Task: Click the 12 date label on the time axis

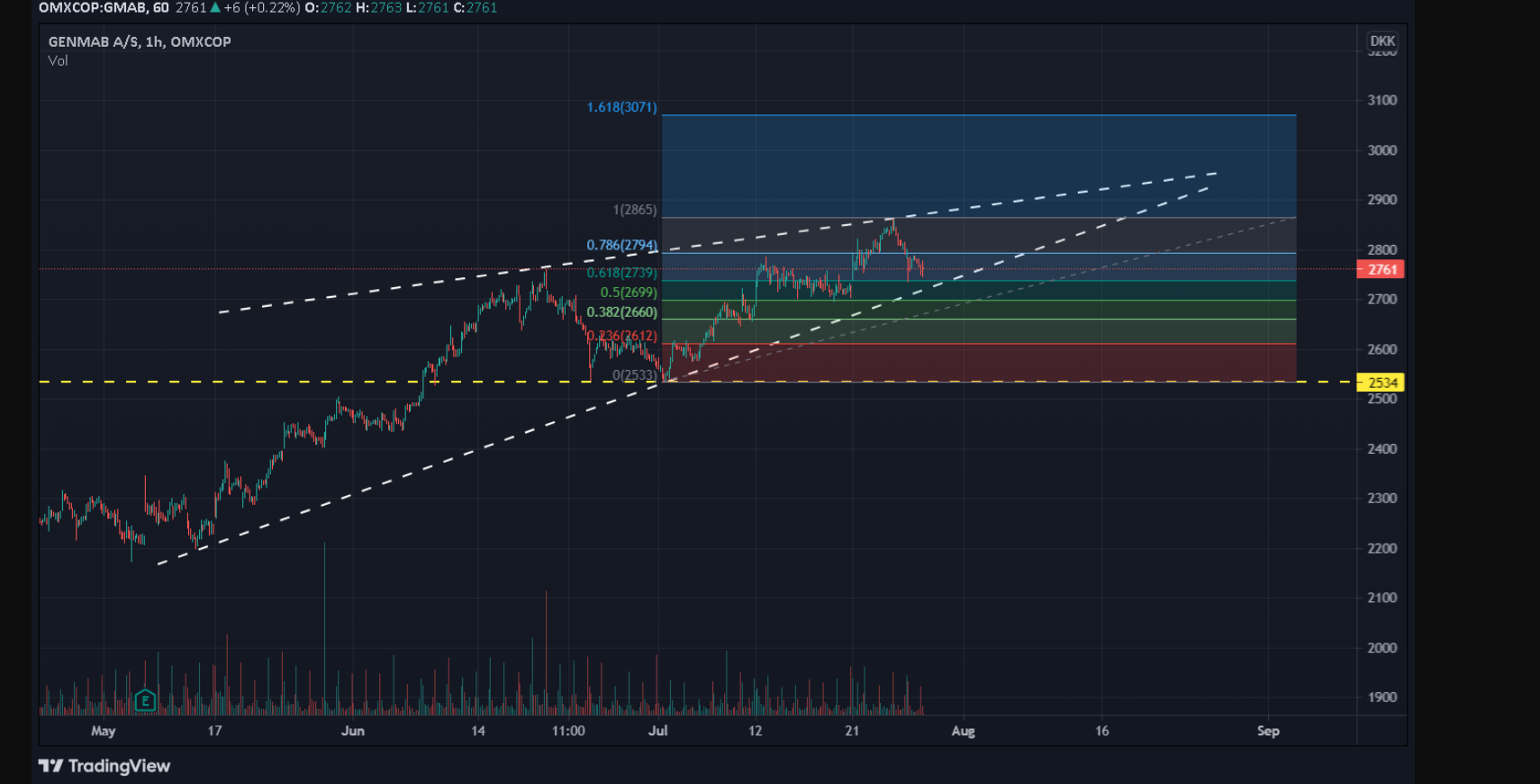Action: [x=755, y=731]
